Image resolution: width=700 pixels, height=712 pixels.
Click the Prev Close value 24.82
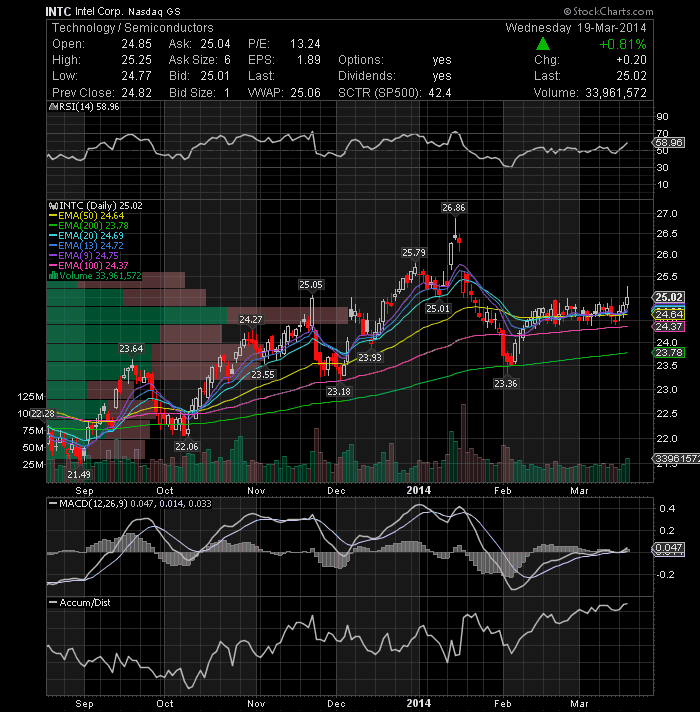pos(136,93)
